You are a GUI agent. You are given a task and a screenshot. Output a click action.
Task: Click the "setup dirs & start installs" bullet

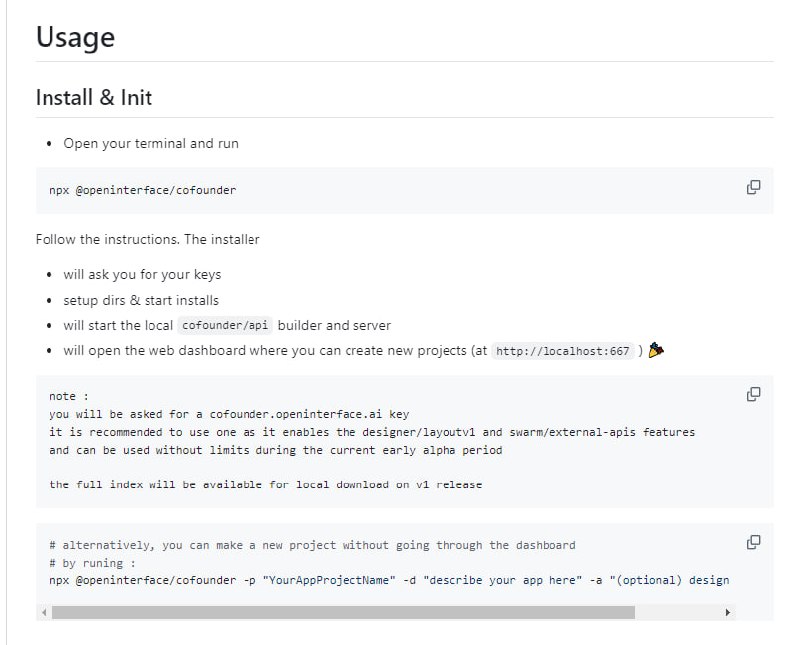[141, 300]
